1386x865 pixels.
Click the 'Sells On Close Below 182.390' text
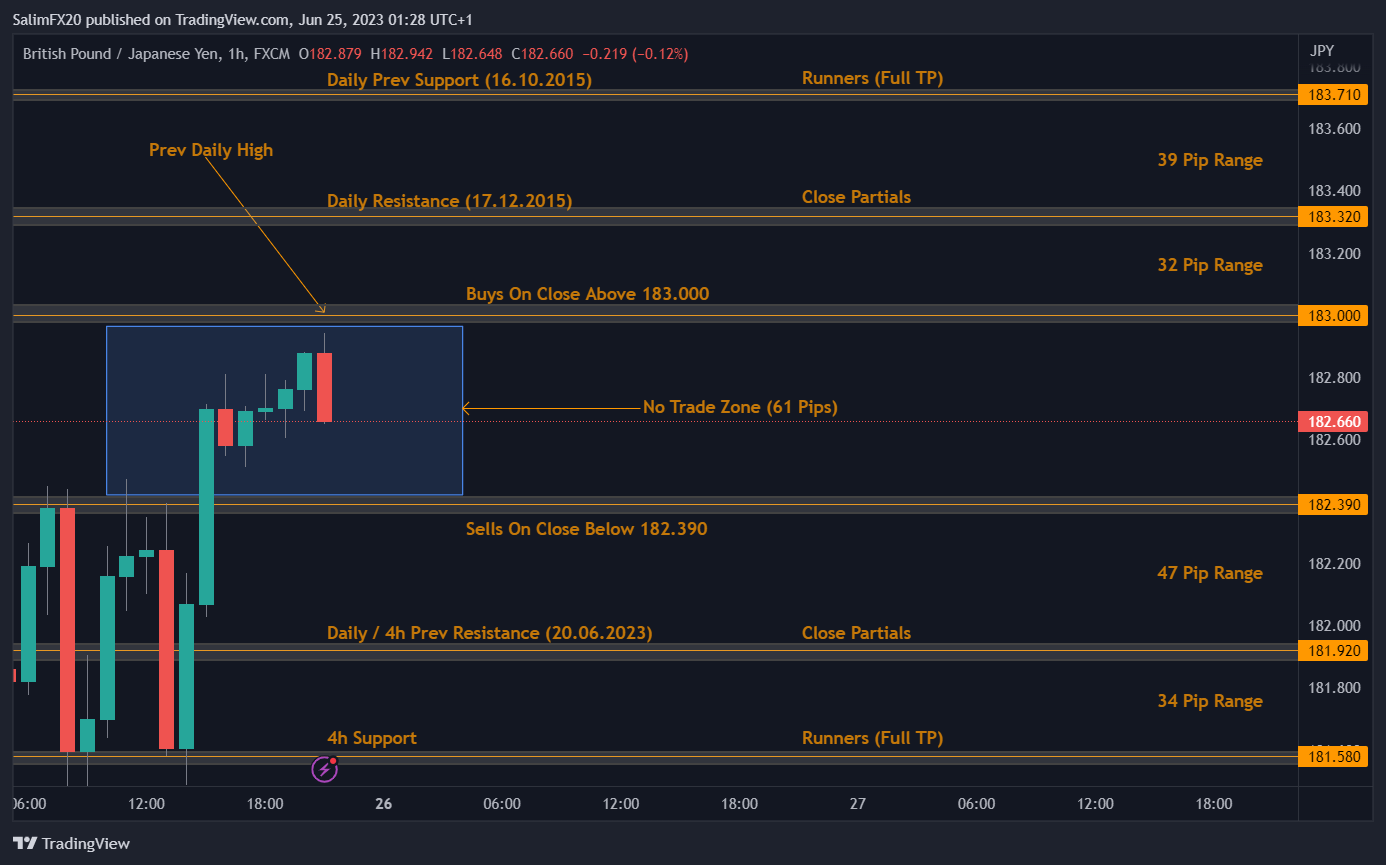pos(586,529)
